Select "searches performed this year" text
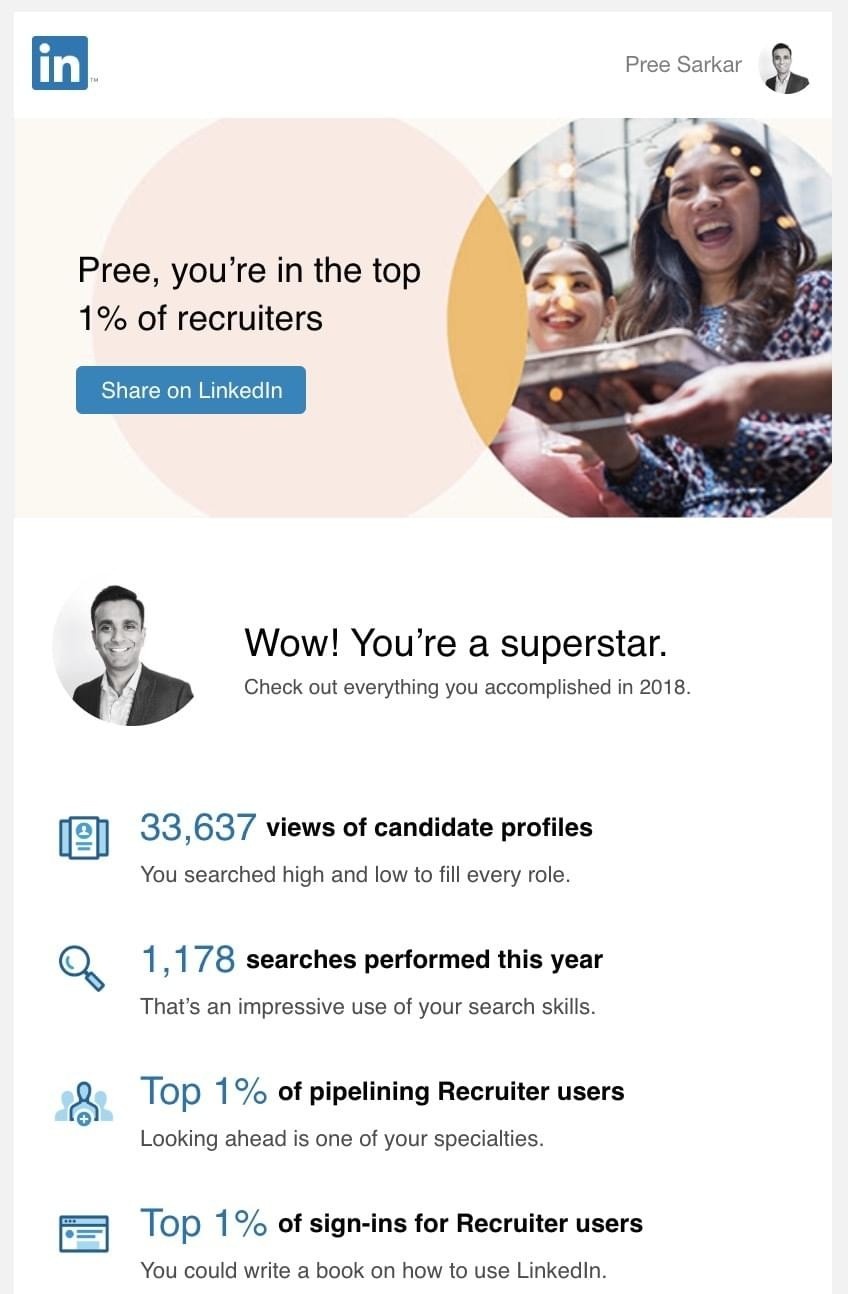The height and width of the screenshot is (1294, 848). 424,960
